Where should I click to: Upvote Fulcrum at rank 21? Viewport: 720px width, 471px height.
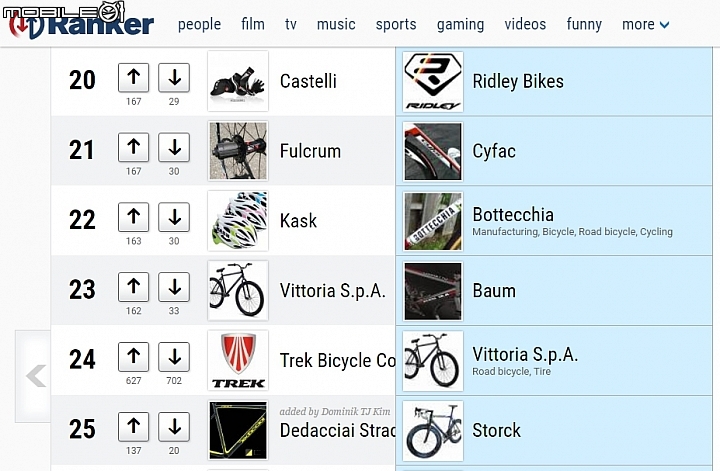[x=134, y=147]
